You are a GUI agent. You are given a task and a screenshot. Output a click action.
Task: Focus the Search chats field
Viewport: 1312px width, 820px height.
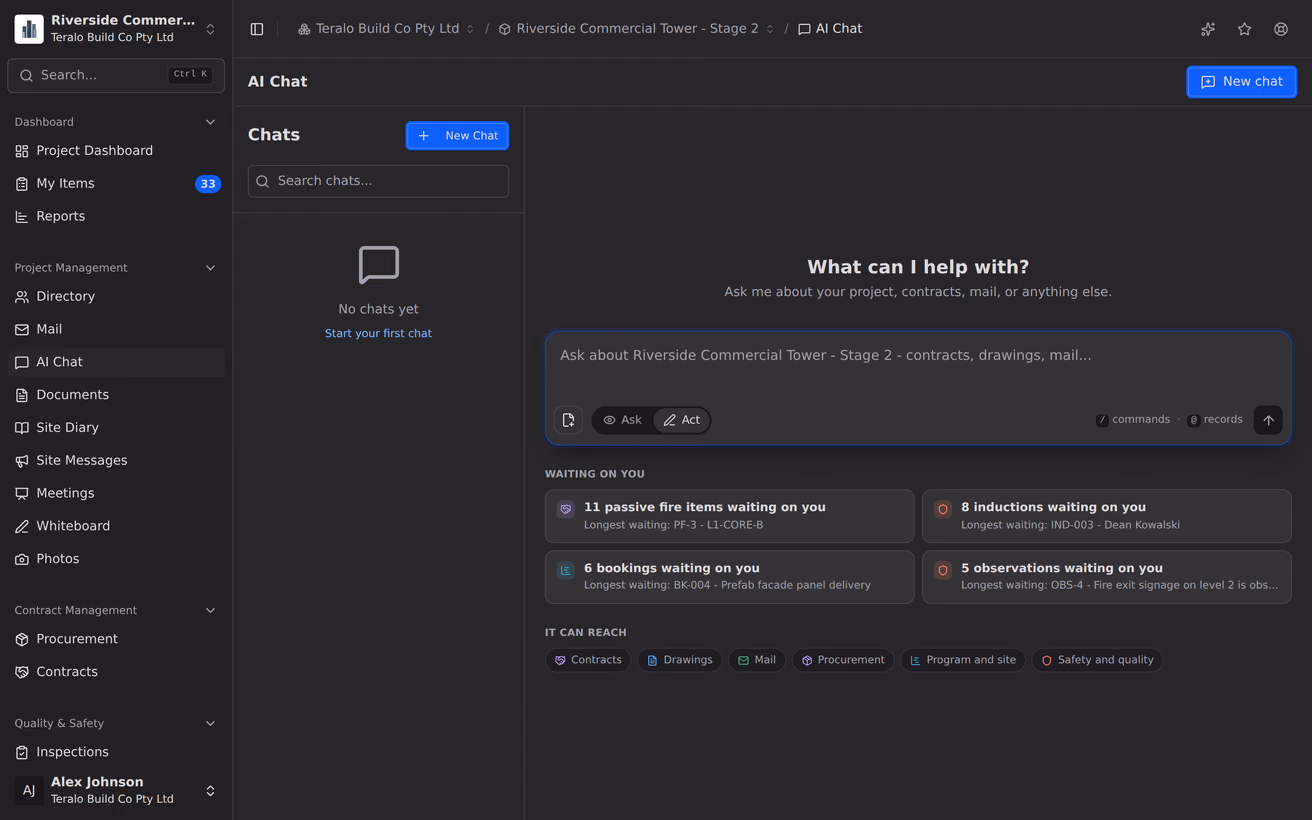pos(378,181)
